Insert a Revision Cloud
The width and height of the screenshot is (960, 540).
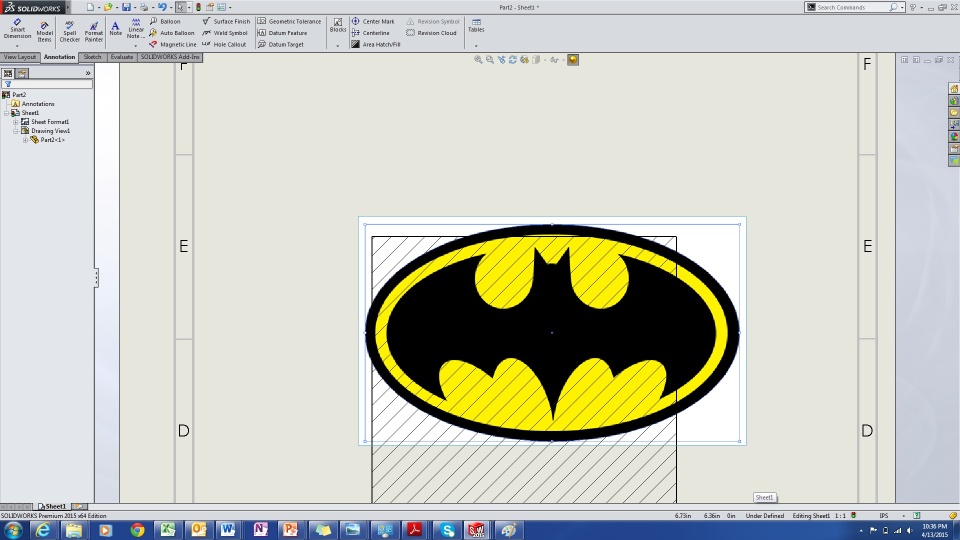point(432,33)
